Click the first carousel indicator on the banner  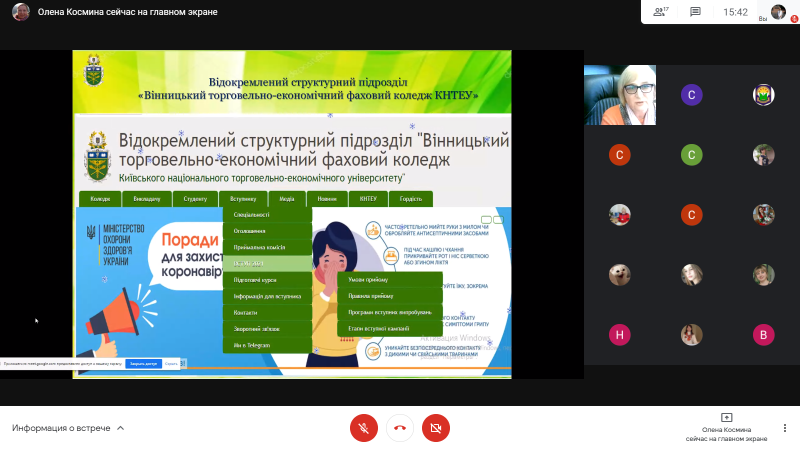486,220
